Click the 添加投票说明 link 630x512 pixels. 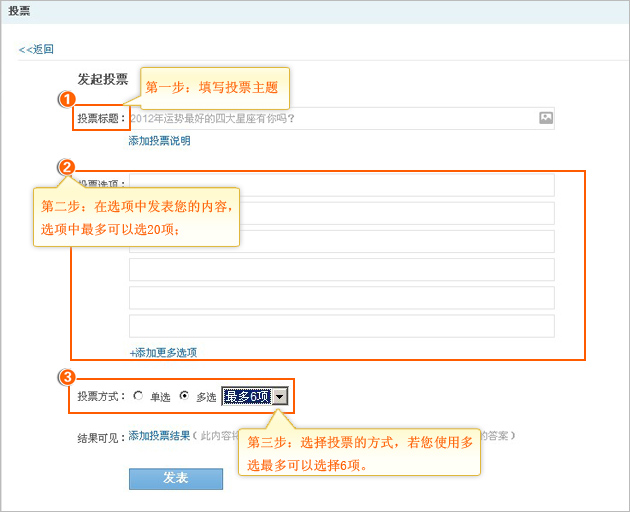pos(159,141)
